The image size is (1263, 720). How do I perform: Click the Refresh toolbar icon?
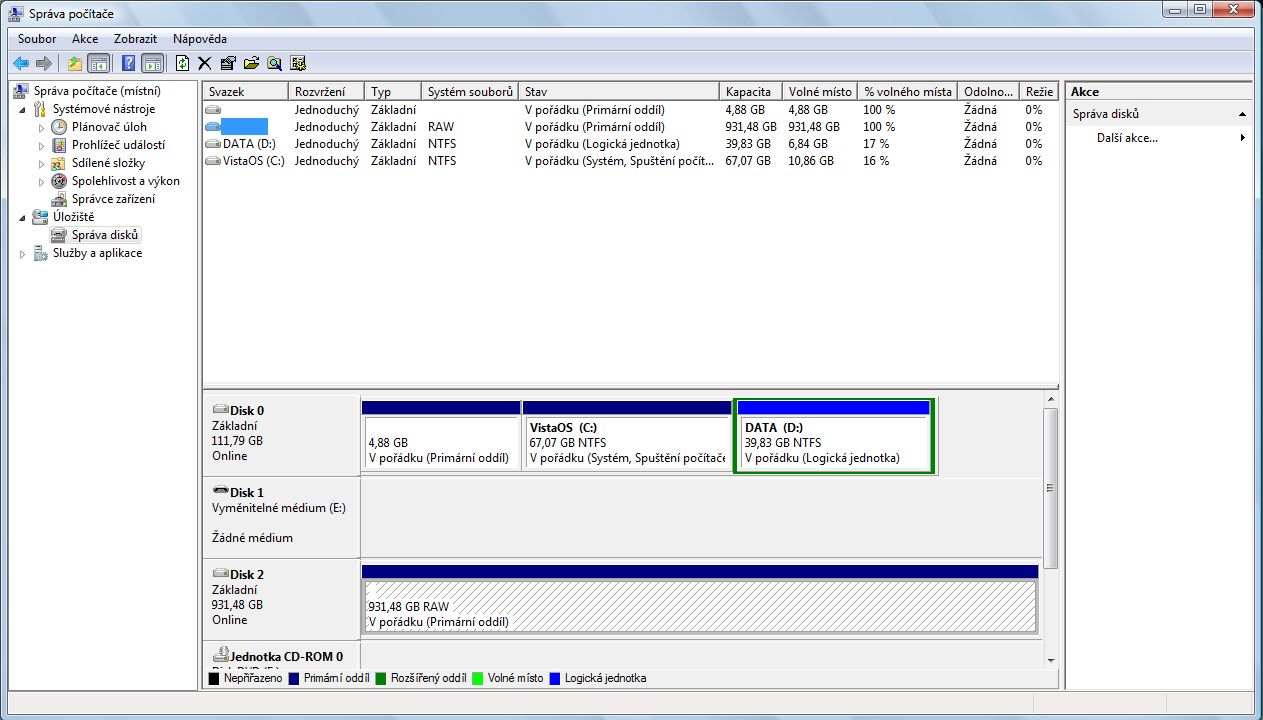pyautogui.click(x=182, y=63)
